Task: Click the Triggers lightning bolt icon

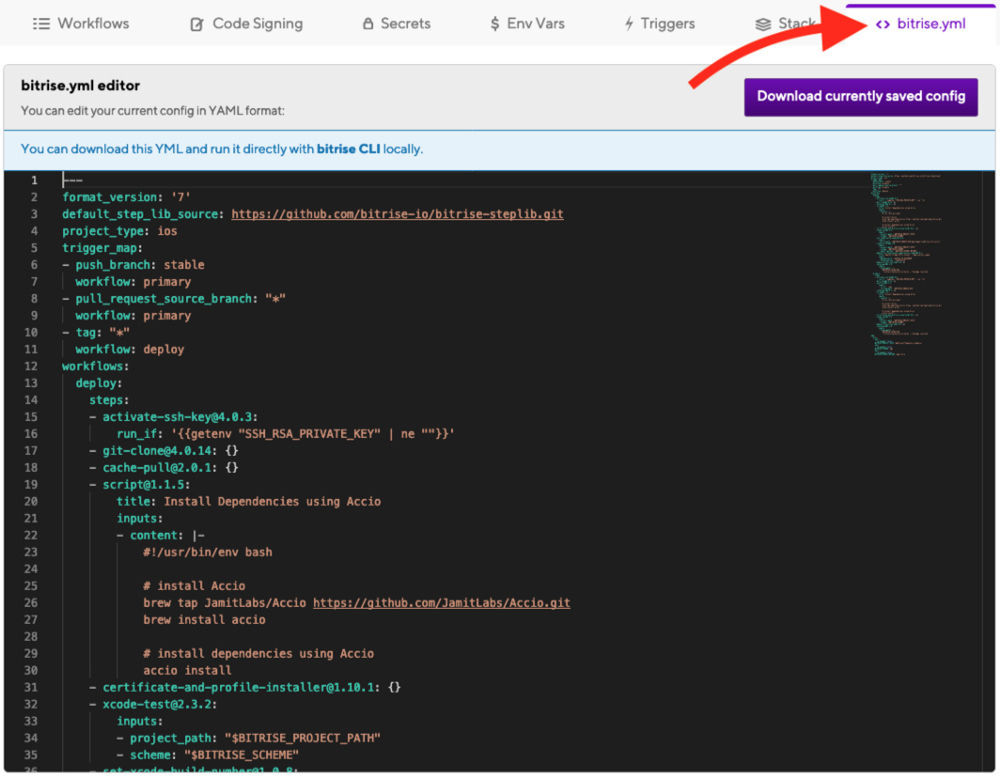Action: [629, 24]
